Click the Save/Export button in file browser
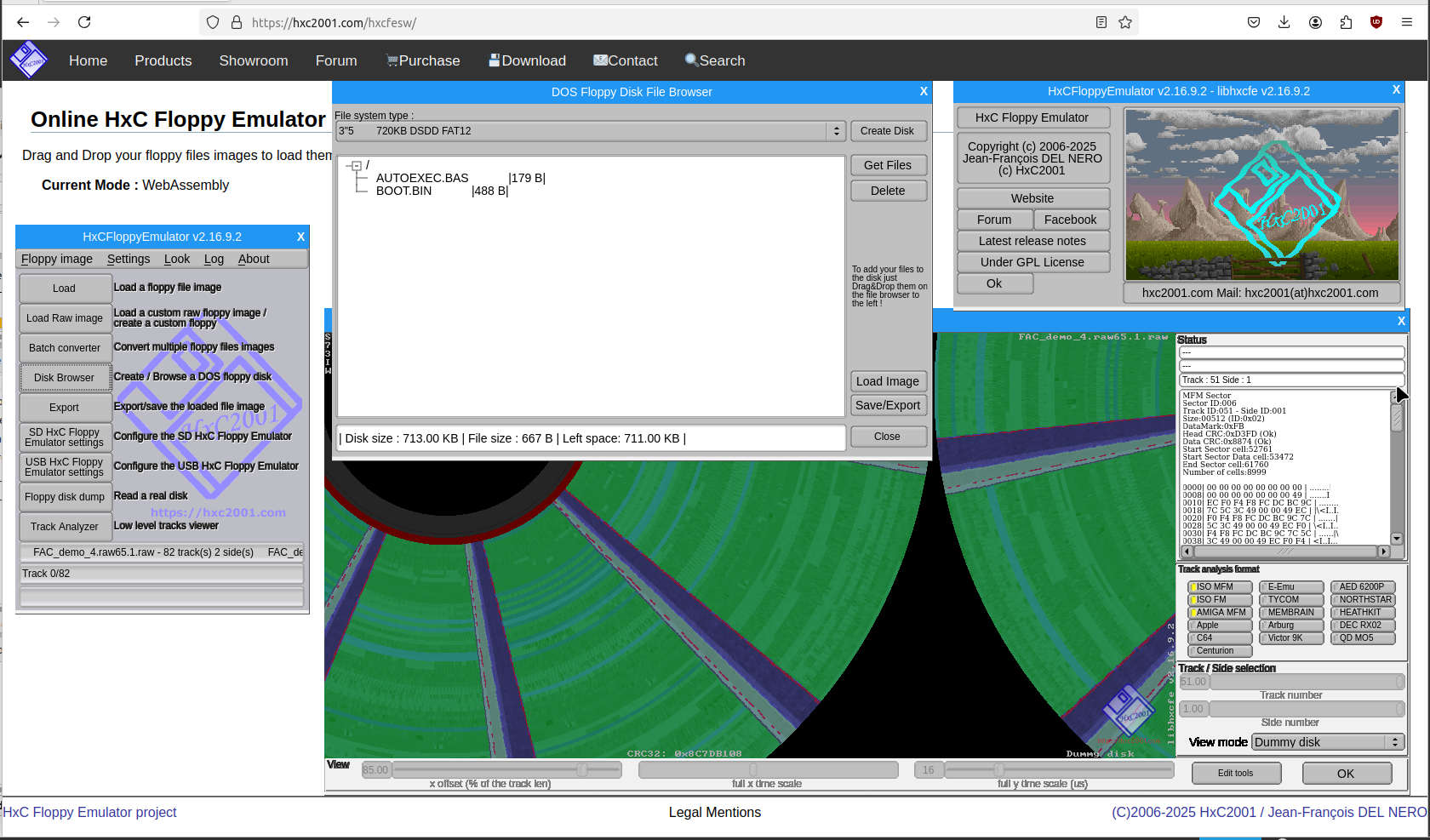Viewport: 1430px width, 840px height. pyautogui.click(x=889, y=405)
